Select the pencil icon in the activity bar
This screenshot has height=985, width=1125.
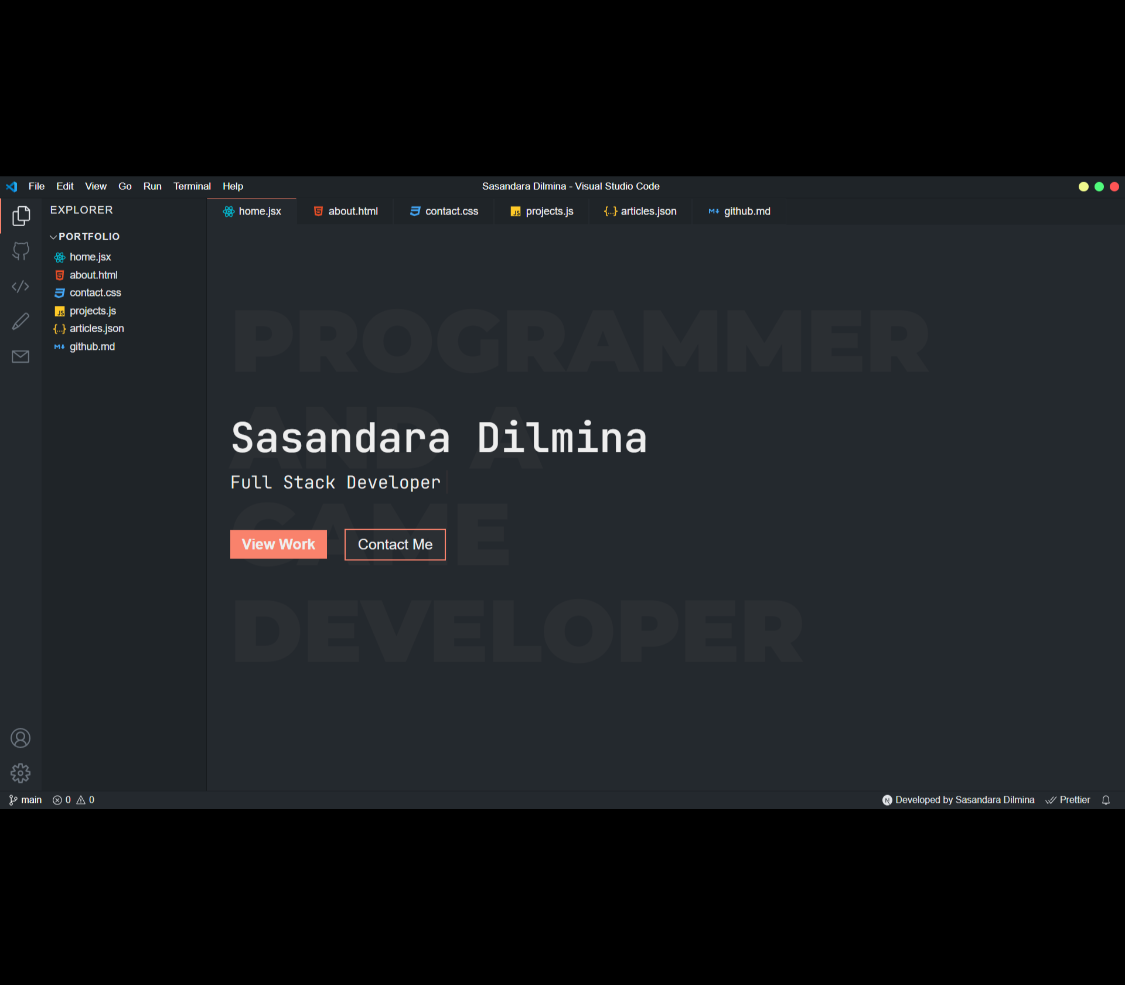pyautogui.click(x=20, y=321)
